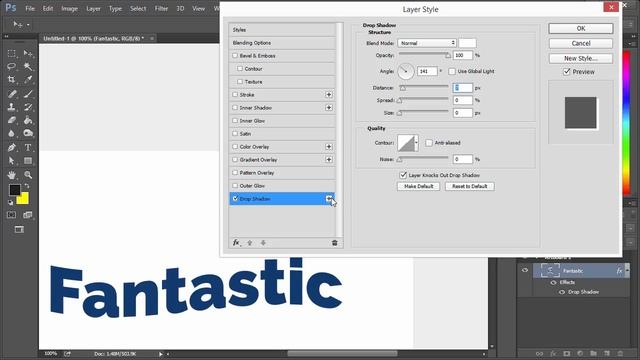Open the Blend Mode dropdown
Image resolution: width=640 pixels, height=360 pixels.
coord(427,43)
